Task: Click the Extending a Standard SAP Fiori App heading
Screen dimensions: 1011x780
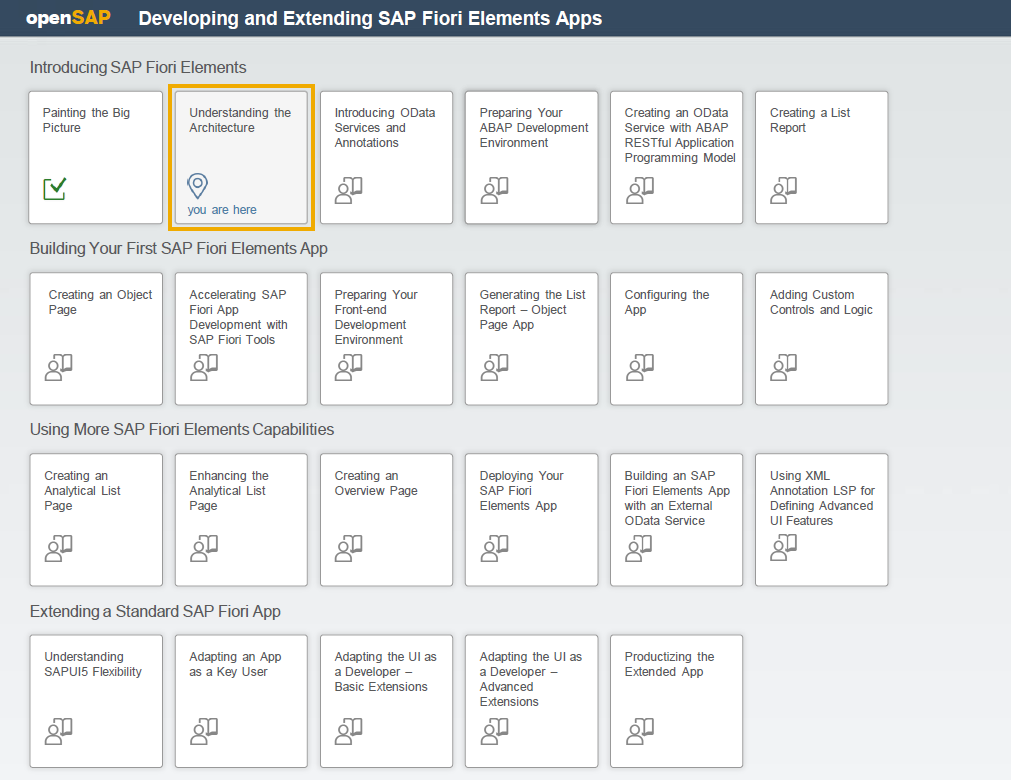Action: click(x=155, y=611)
